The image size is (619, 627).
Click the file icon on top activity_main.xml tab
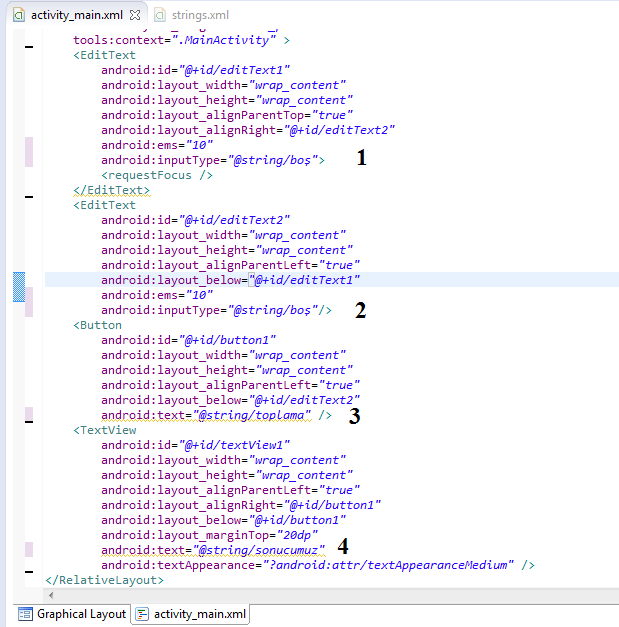click(x=18, y=15)
